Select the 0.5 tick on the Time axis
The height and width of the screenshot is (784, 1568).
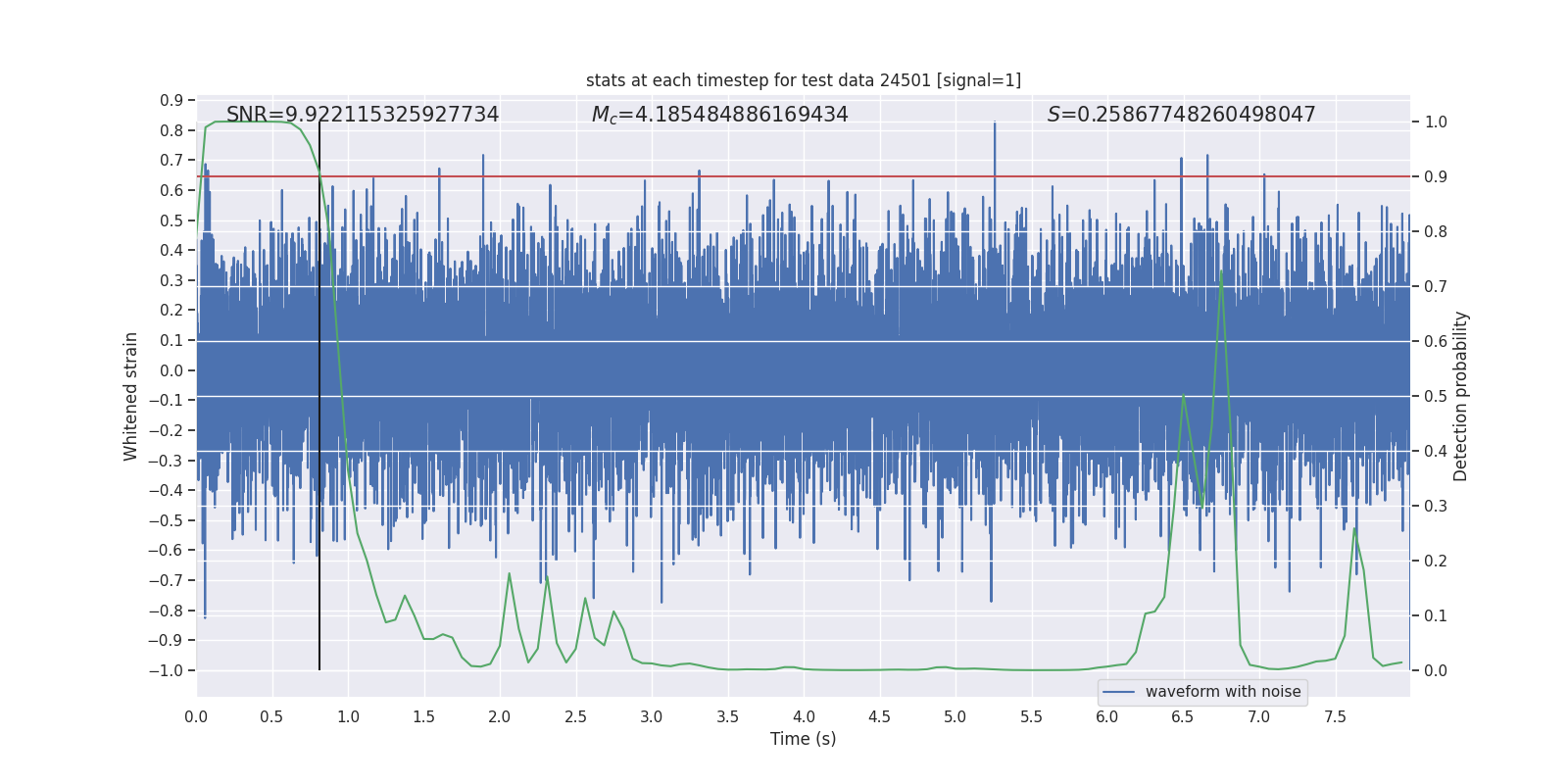pyautogui.click(x=272, y=716)
